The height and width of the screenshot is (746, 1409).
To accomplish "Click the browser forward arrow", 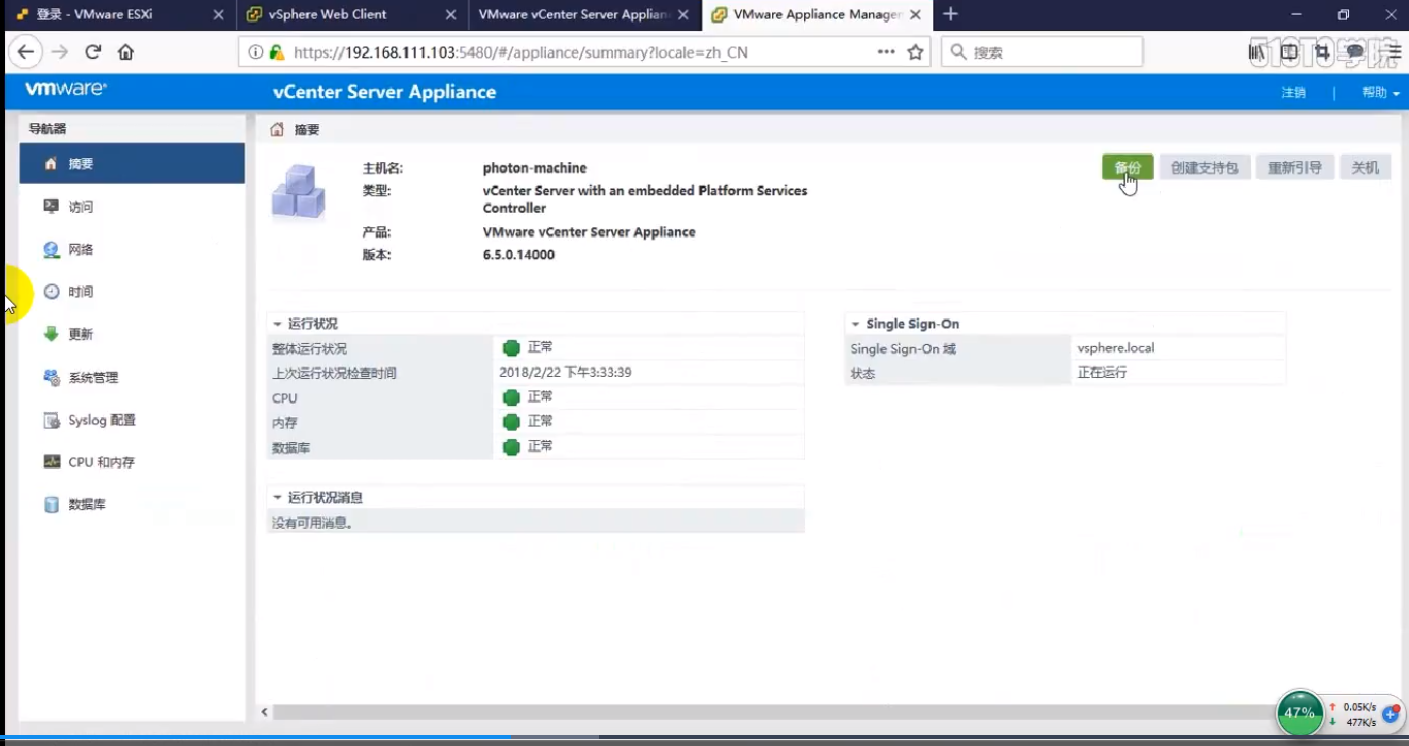I will coord(60,52).
